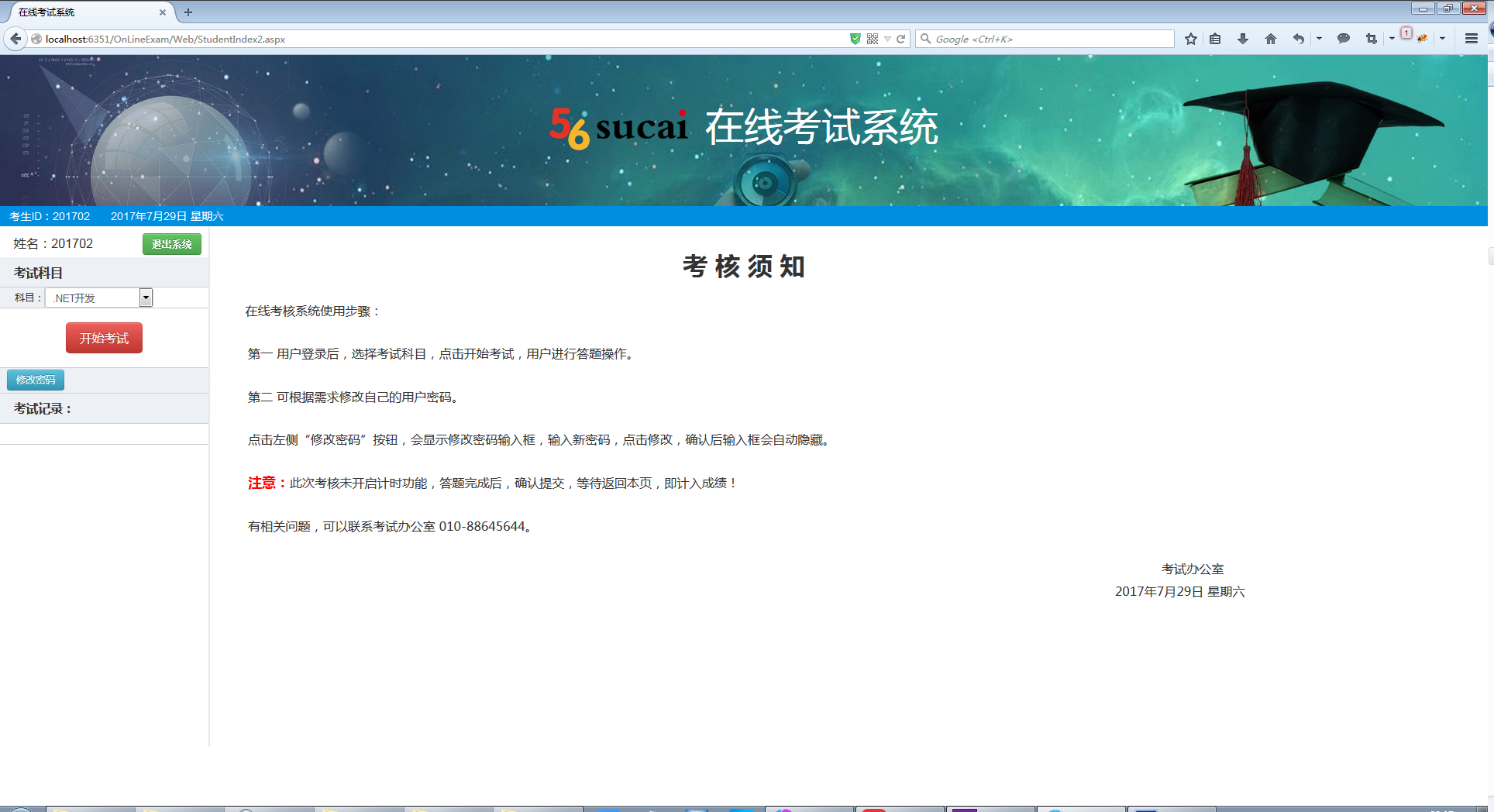Expand the dropdown beside the Firebug icon
Viewport: 1494px width, 812px height.
click(1442, 39)
